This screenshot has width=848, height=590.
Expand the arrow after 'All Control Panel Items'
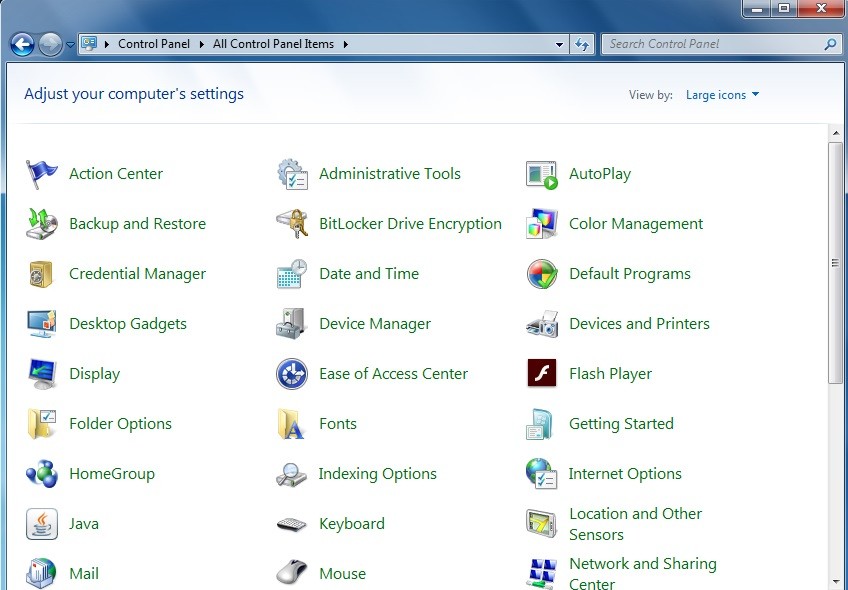(x=345, y=44)
